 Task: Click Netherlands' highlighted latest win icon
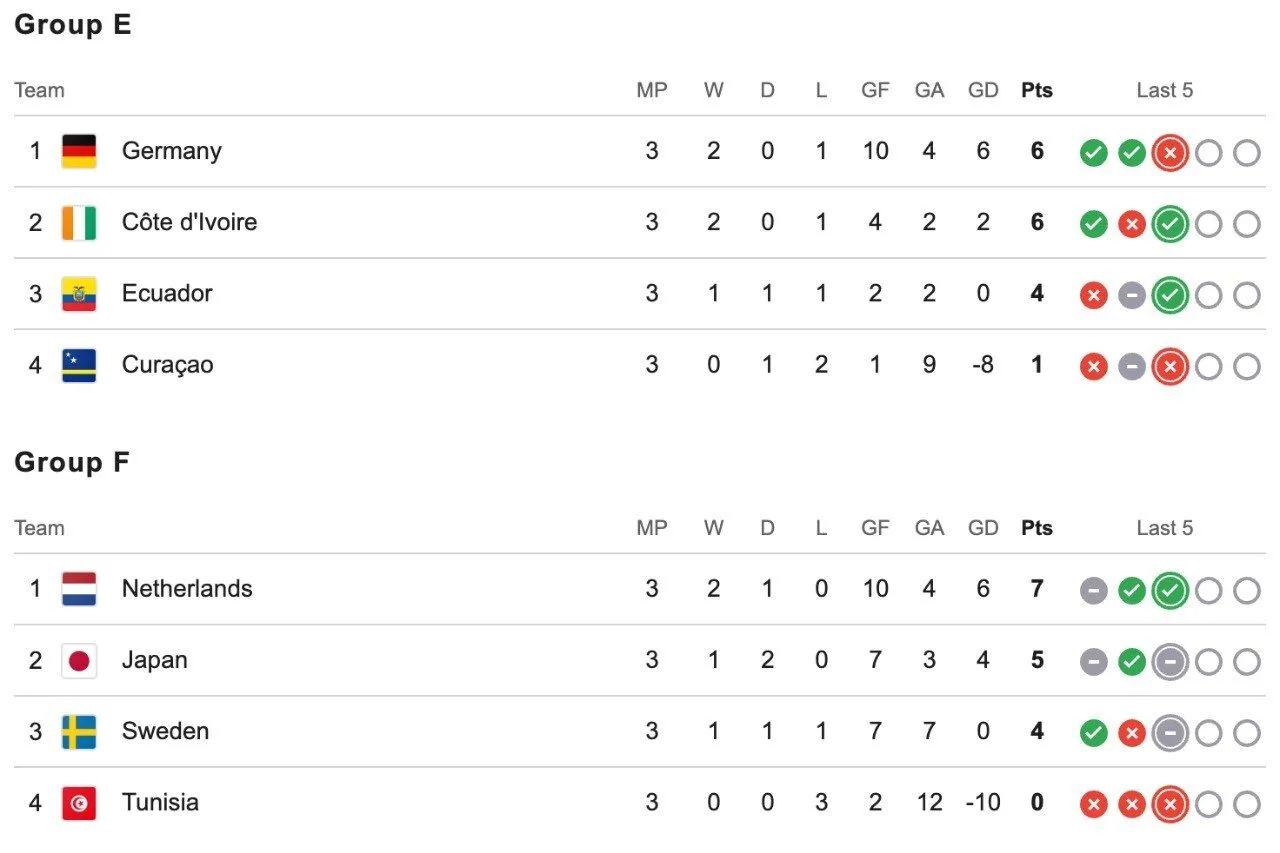click(x=1170, y=591)
